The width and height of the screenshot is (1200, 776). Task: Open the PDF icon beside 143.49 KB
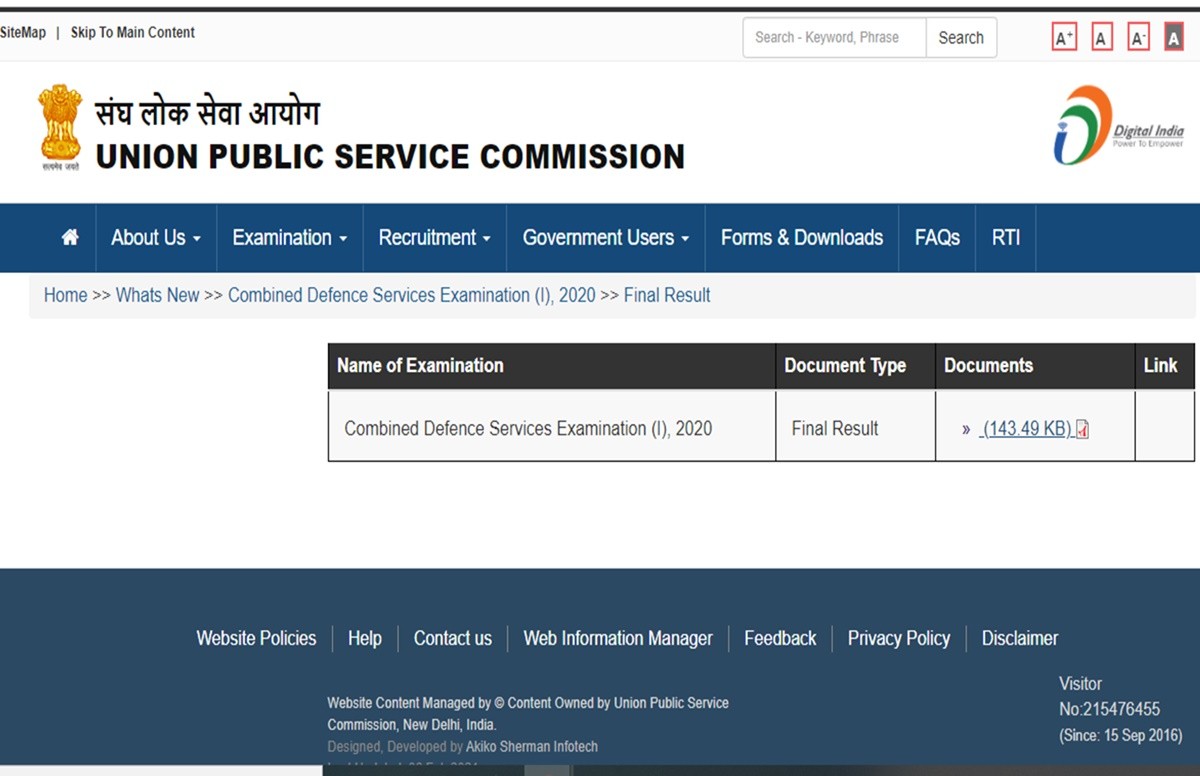tap(1082, 429)
